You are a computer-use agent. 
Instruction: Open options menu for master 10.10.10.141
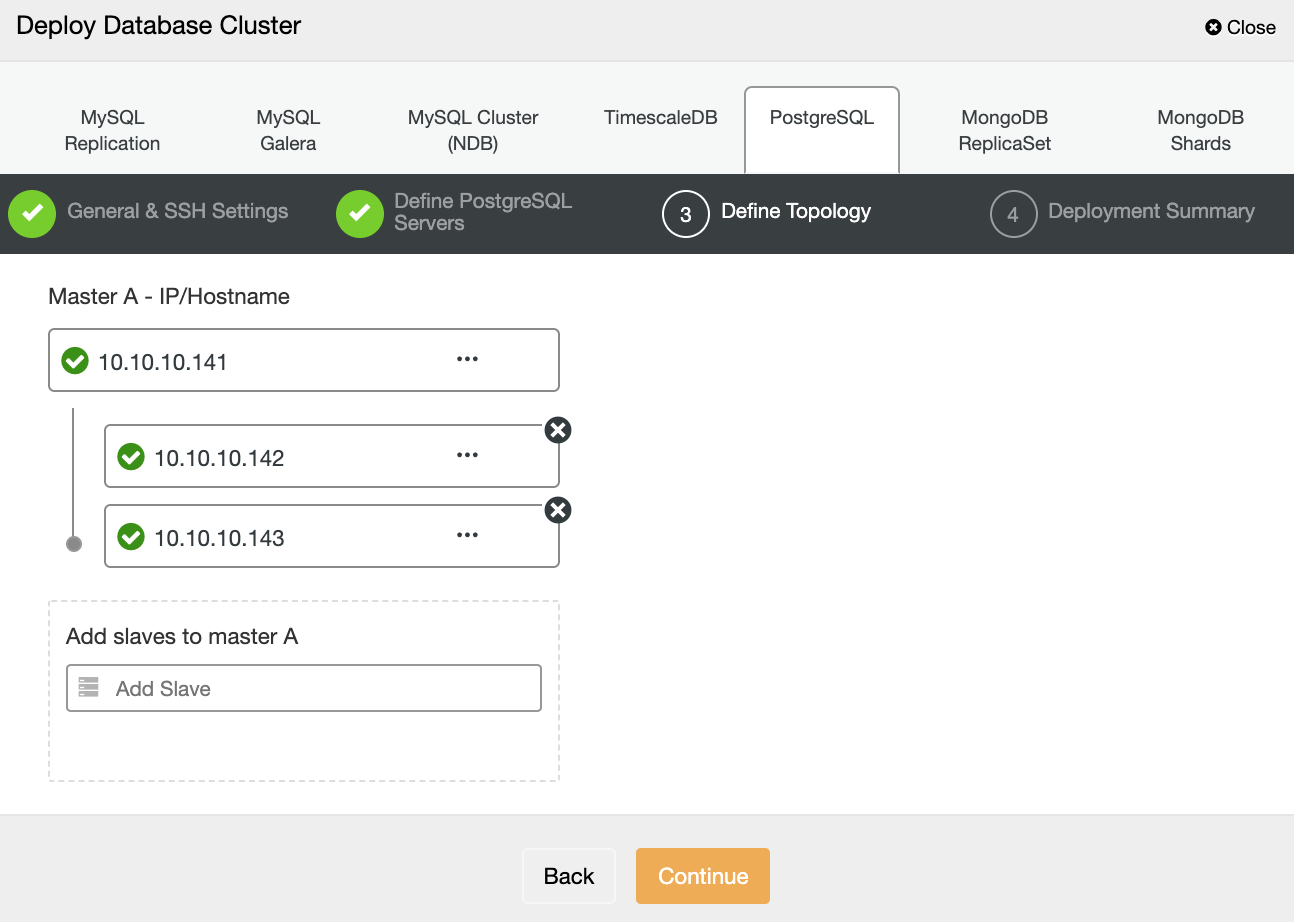click(x=467, y=359)
